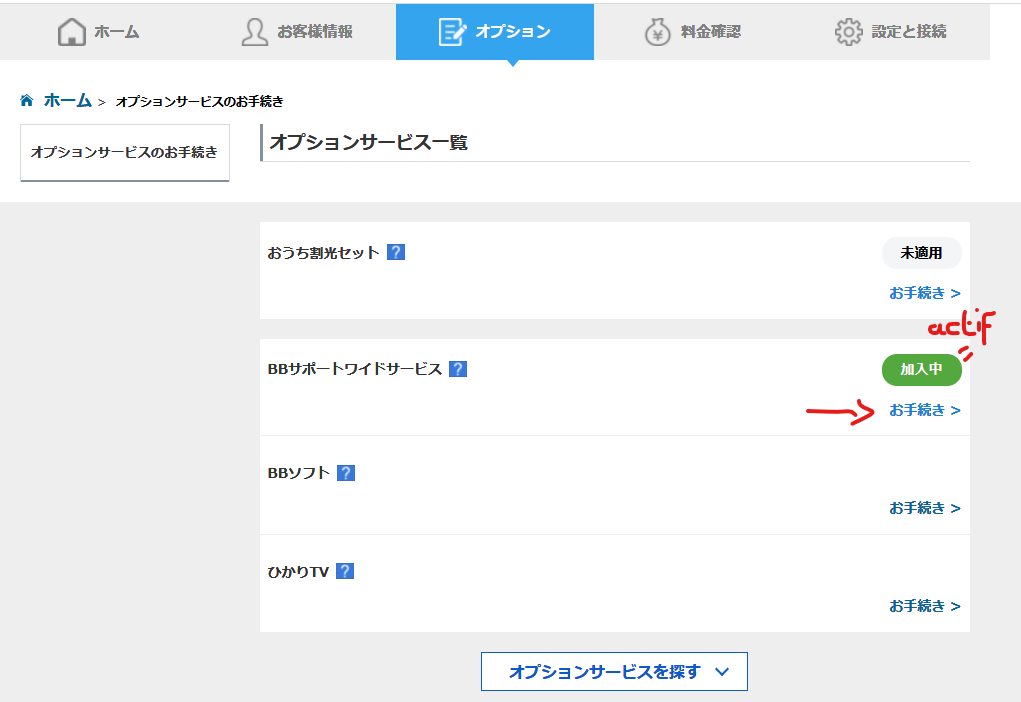Open help icon next to BBサポートワイドサービス

coord(458,369)
